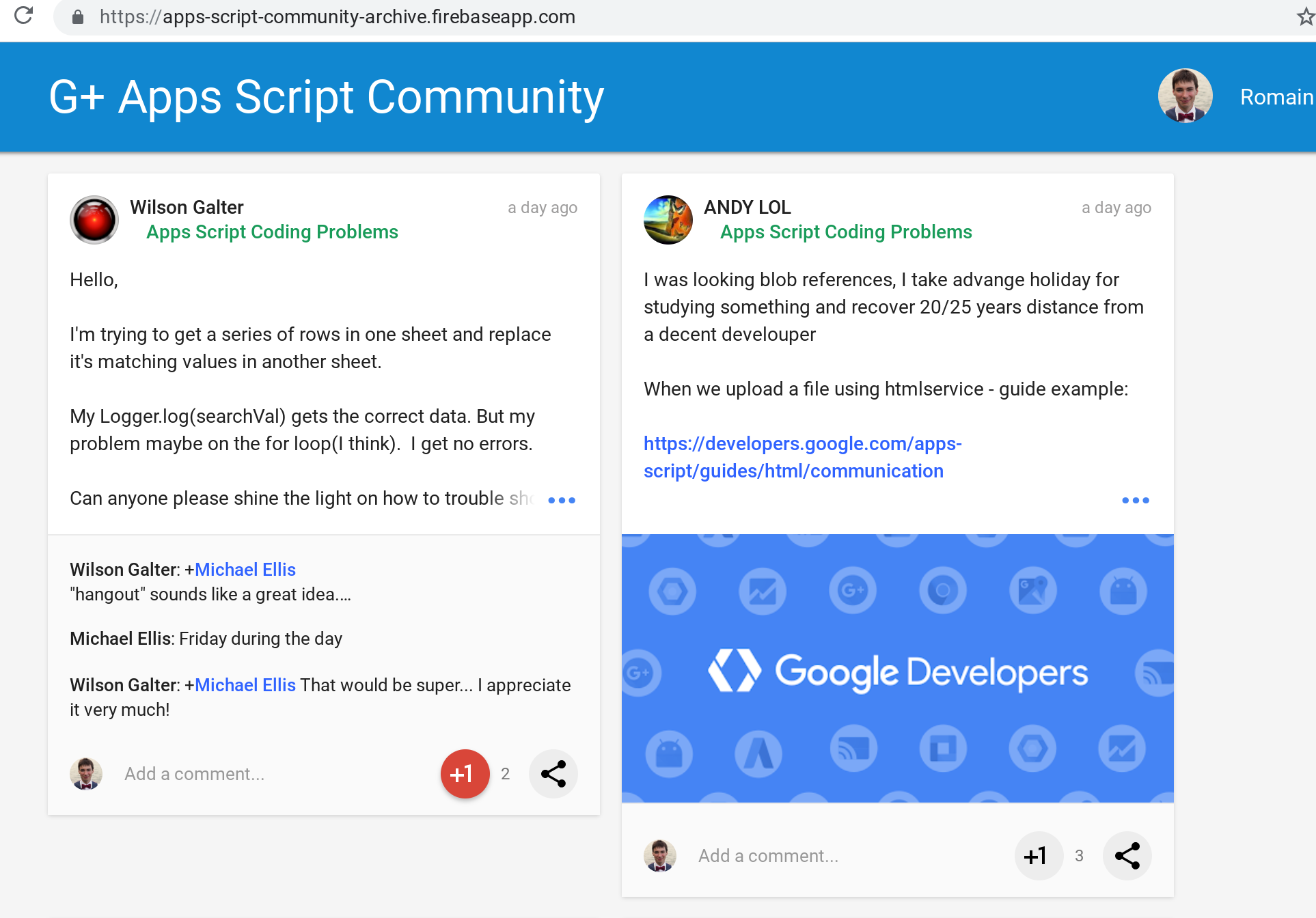Share Wilson Galter's post
1316x918 pixels.
point(553,774)
